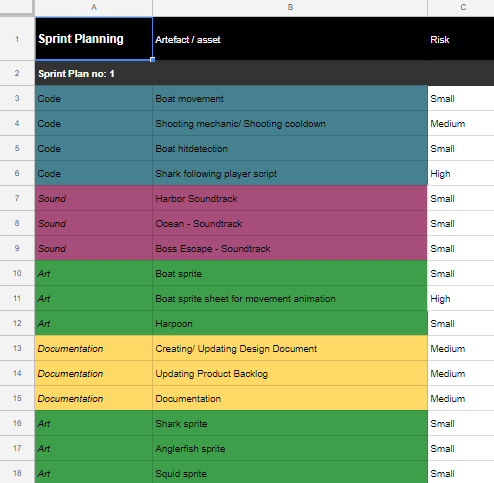
Task: Click 'Documentation' cell in row 14, column A
Action: click(x=94, y=373)
